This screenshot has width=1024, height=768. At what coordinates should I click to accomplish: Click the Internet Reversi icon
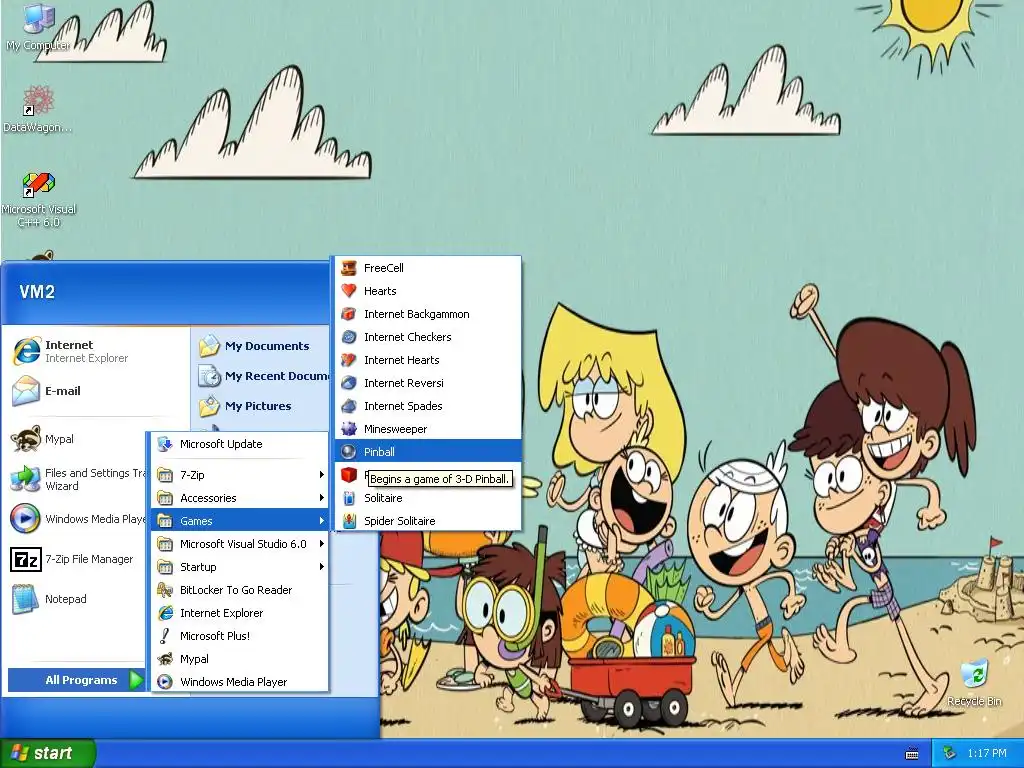point(349,383)
